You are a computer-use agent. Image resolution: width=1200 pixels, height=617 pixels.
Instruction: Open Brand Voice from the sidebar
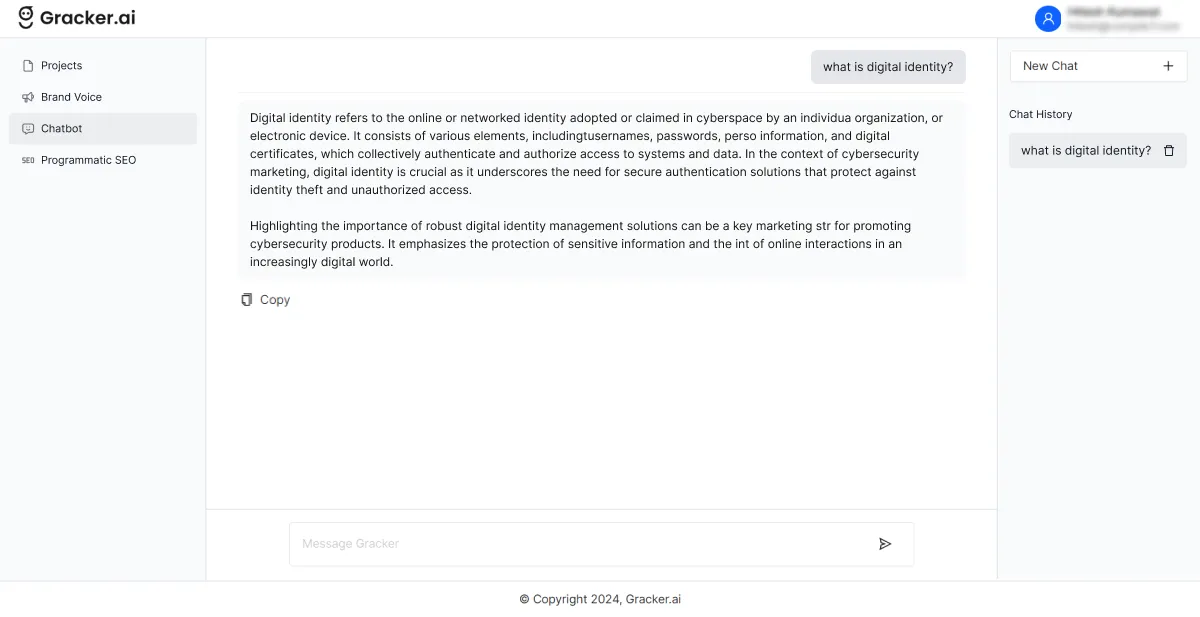(x=70, y=97)
